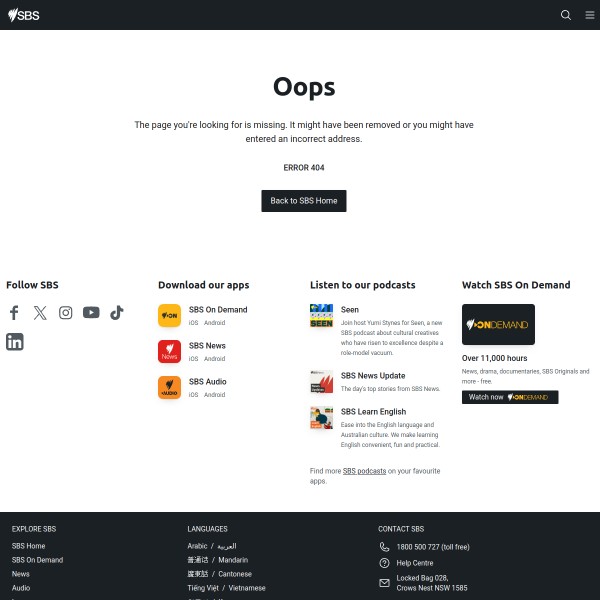Viewport: 600px width, 600px height.
Task: Open the Seen podcast thumbnail
Action: tap(321, 316)
